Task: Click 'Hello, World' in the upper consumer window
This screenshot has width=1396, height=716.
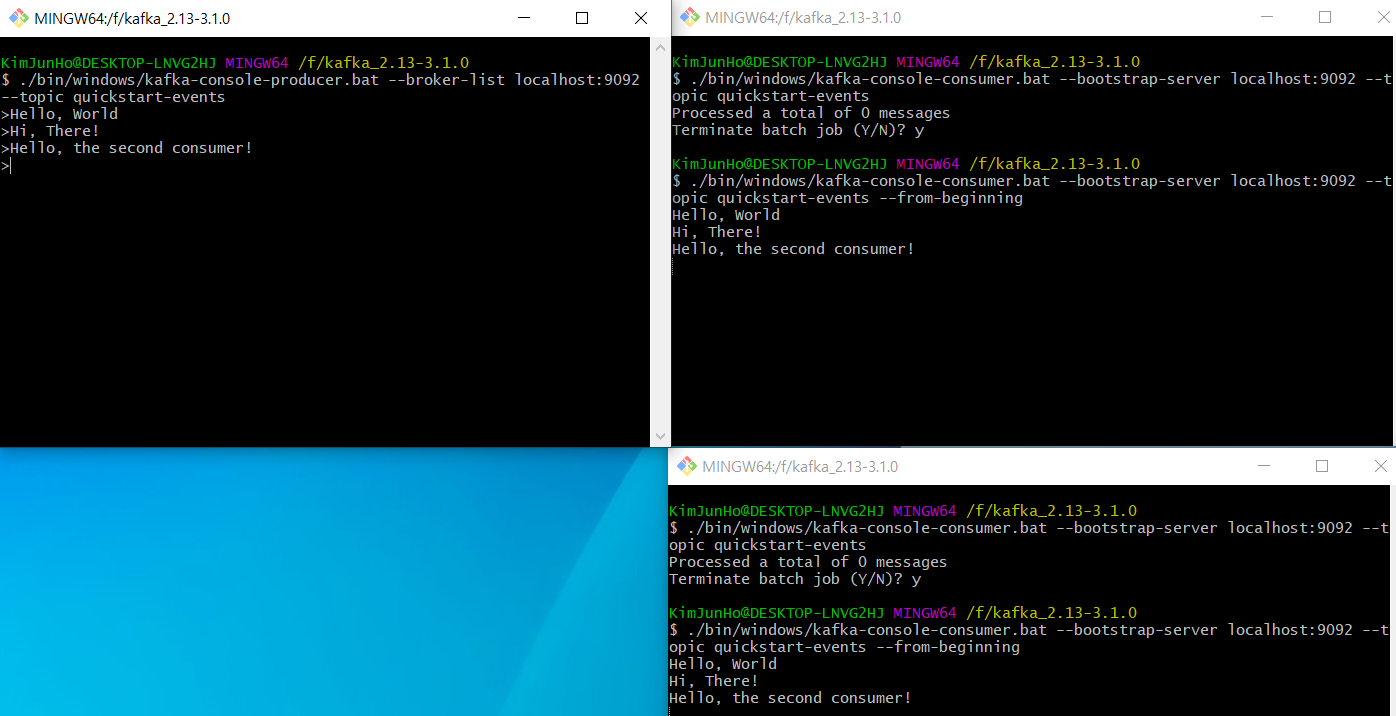Action: [x=726, y=215]
